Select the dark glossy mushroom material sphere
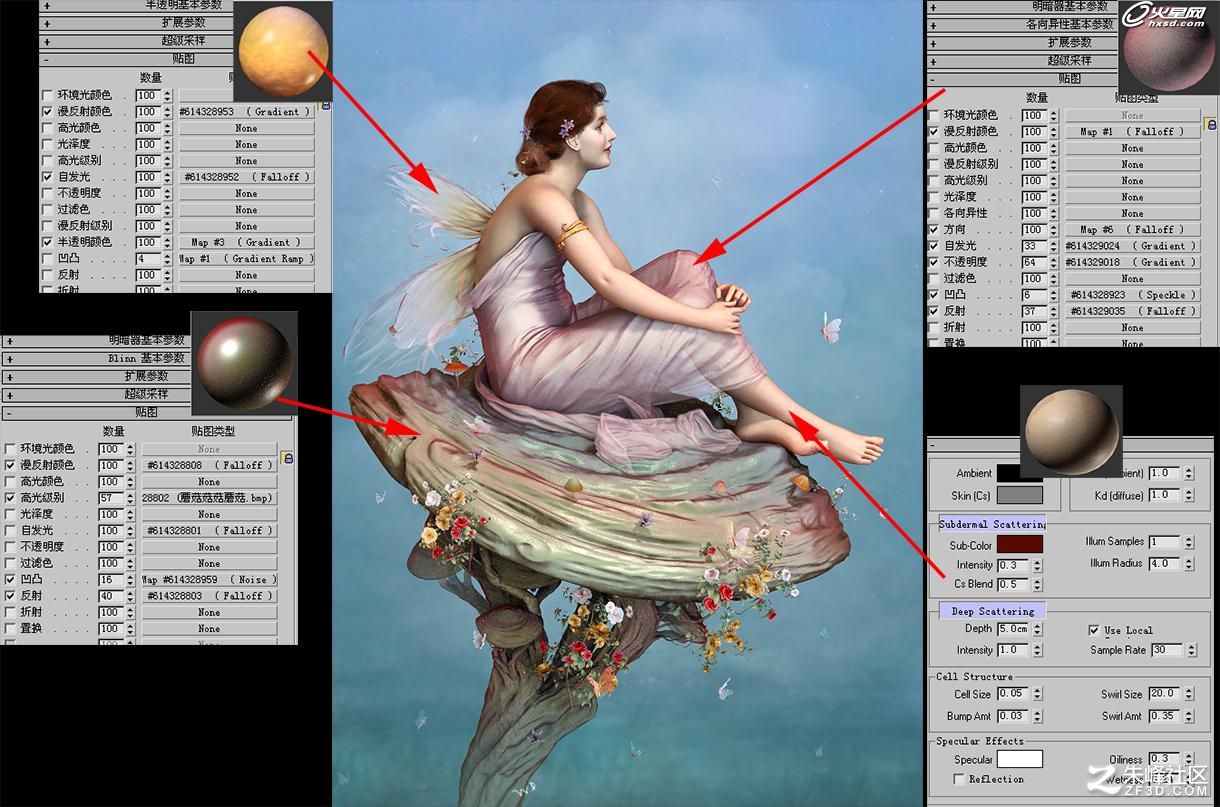This screenshot has width=1220, height=807. pos(242,364)
